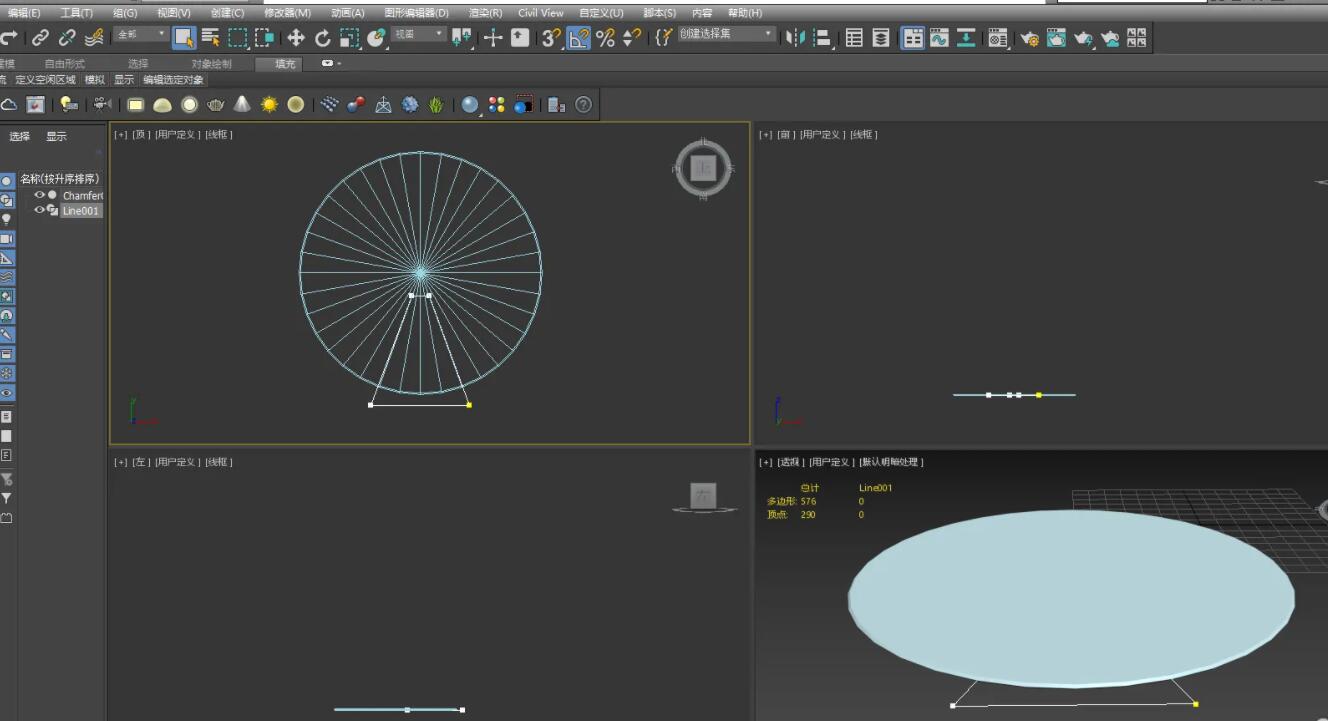The width and height of the screenshot is (1328, 721).
Task: Open the scene explorer 显示 menu
Action: [x=56, y=137]
